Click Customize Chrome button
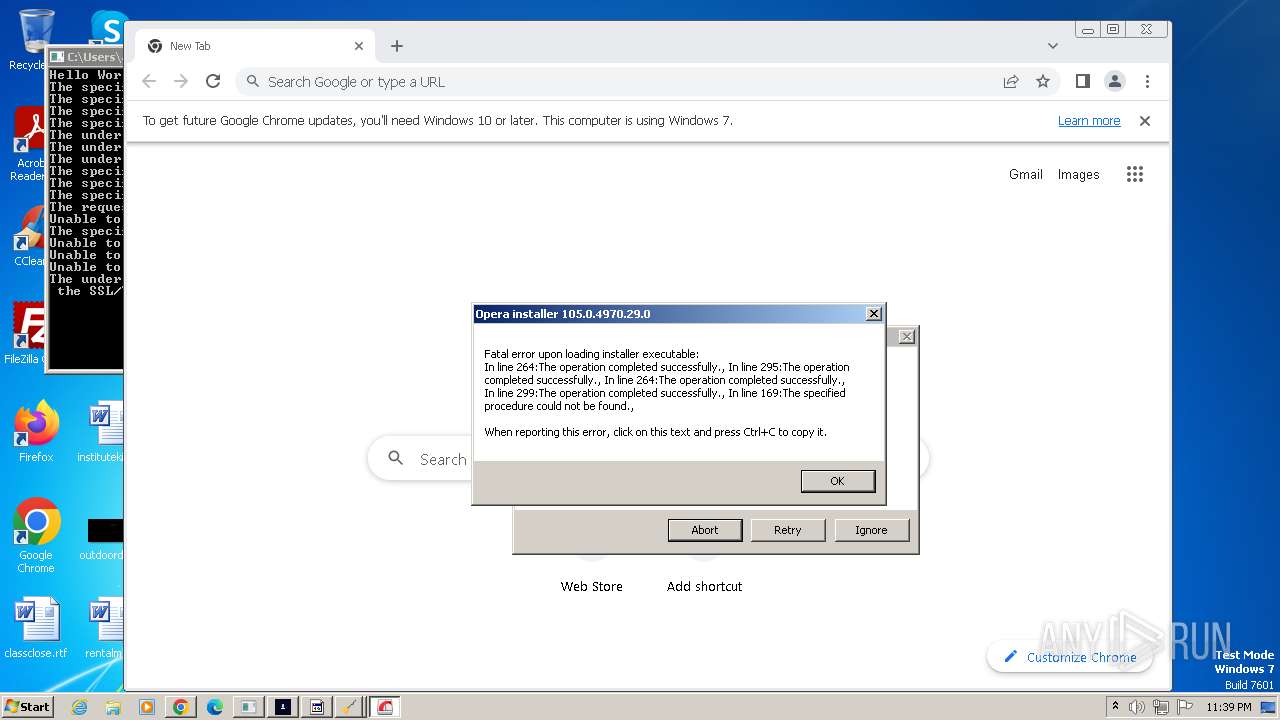The height and width of the screenshot is (720, 1280). (1070, 657)
